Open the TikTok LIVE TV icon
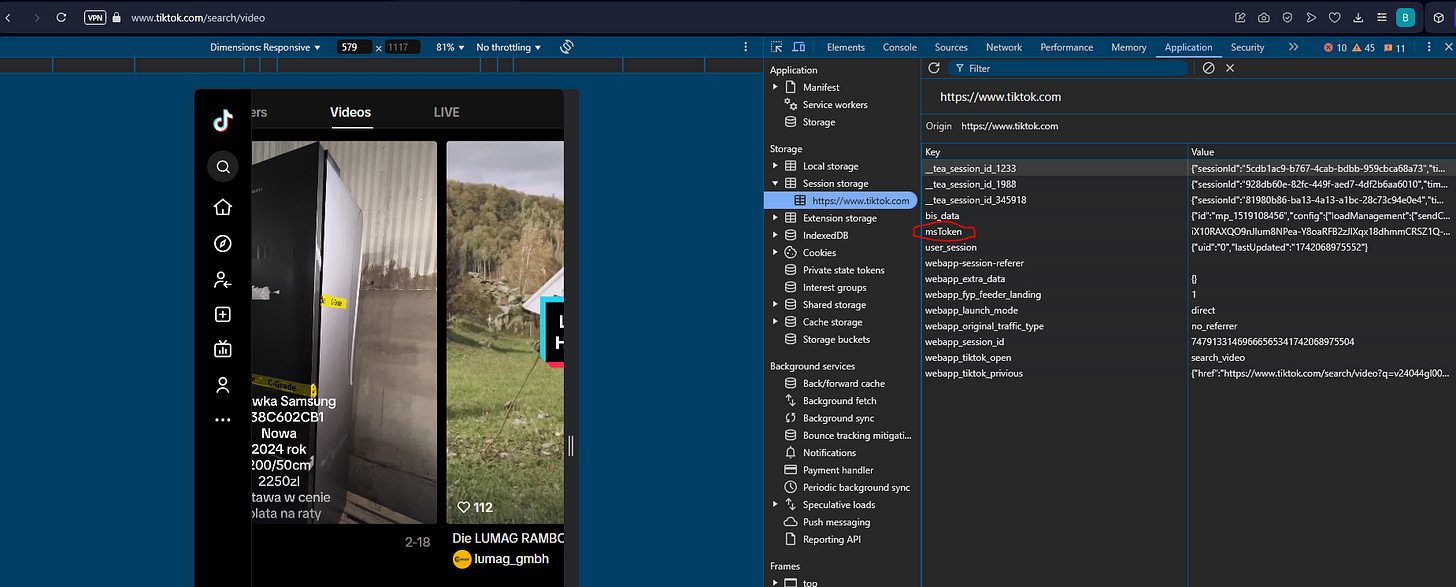The width and height of the screenshot is (1456, 587). click(223, 349)
